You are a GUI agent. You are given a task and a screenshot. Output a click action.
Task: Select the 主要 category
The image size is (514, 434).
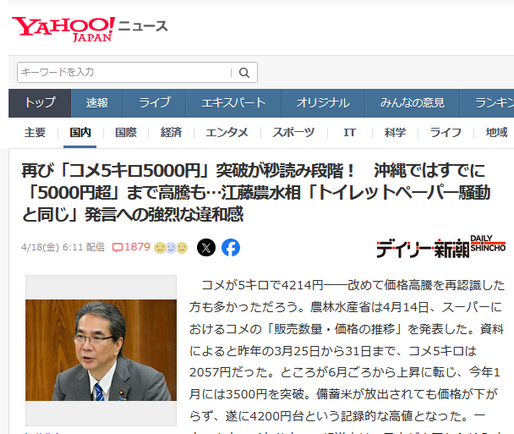[35, 133]
